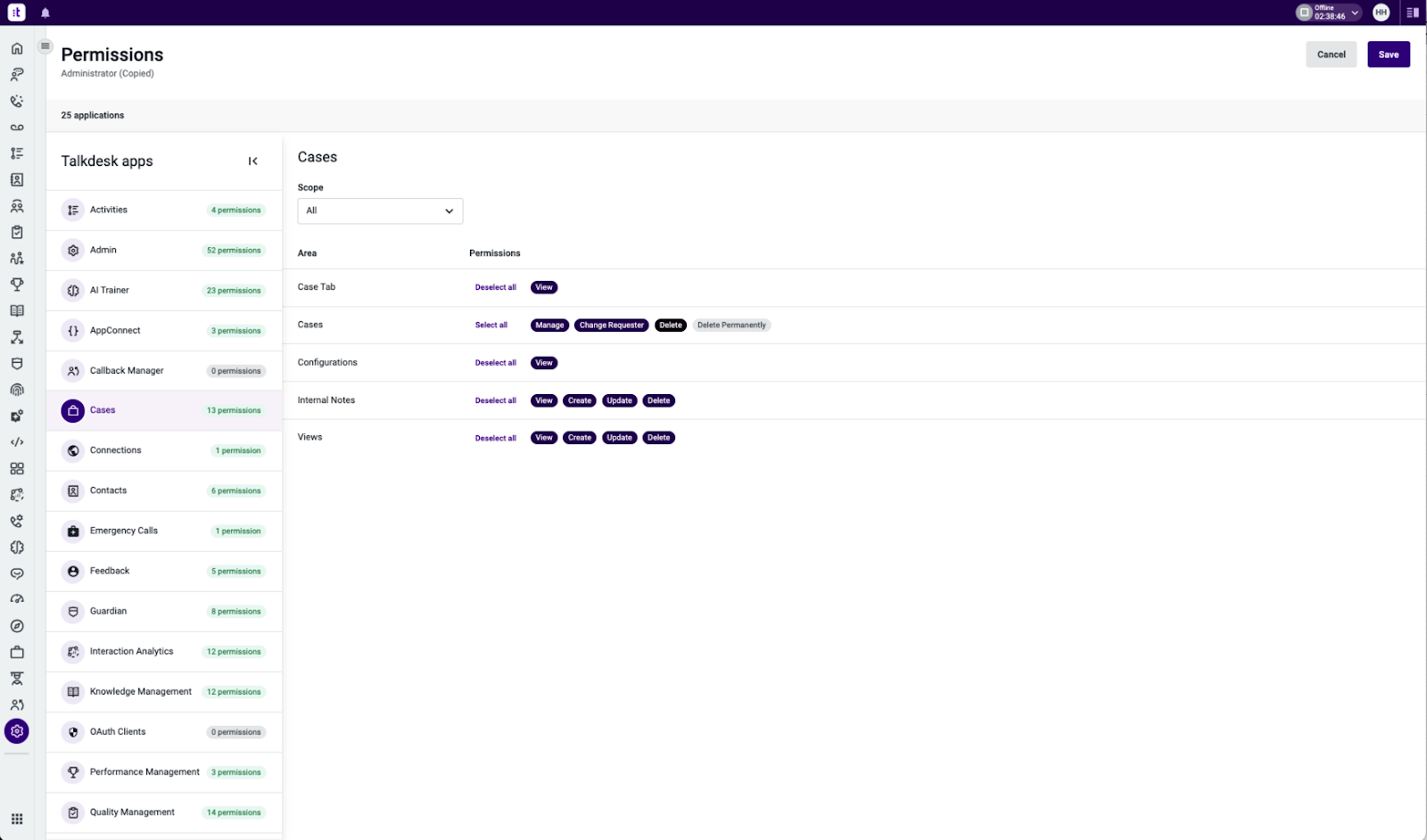
Task: Toggle Create permission for Internal Notes
Action: 580,400
